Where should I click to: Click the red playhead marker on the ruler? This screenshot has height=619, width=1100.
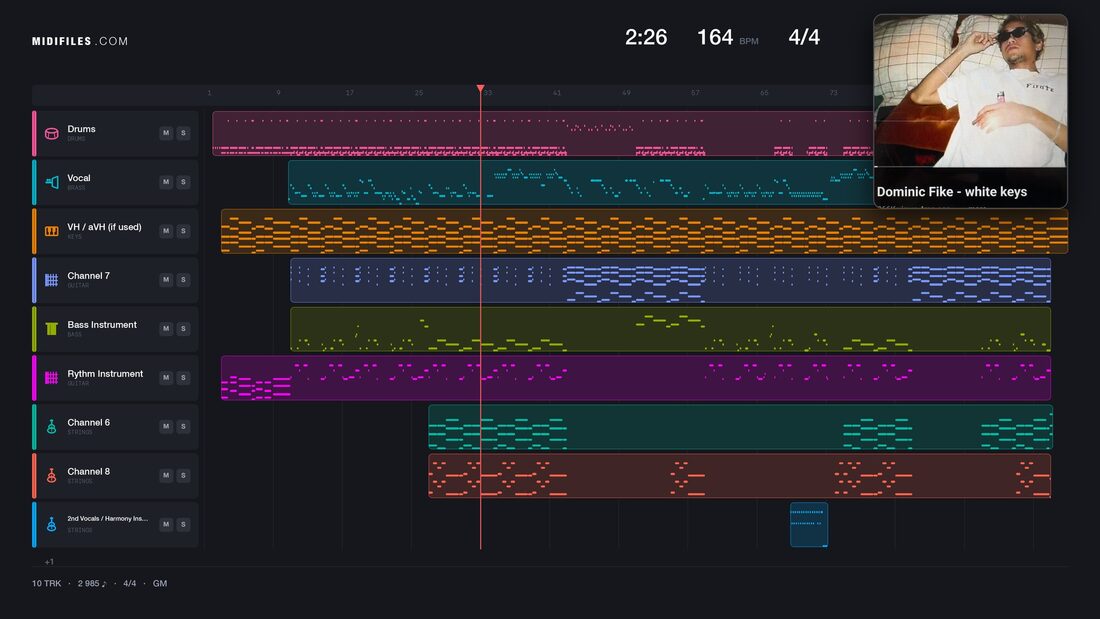tap(481, 89)
